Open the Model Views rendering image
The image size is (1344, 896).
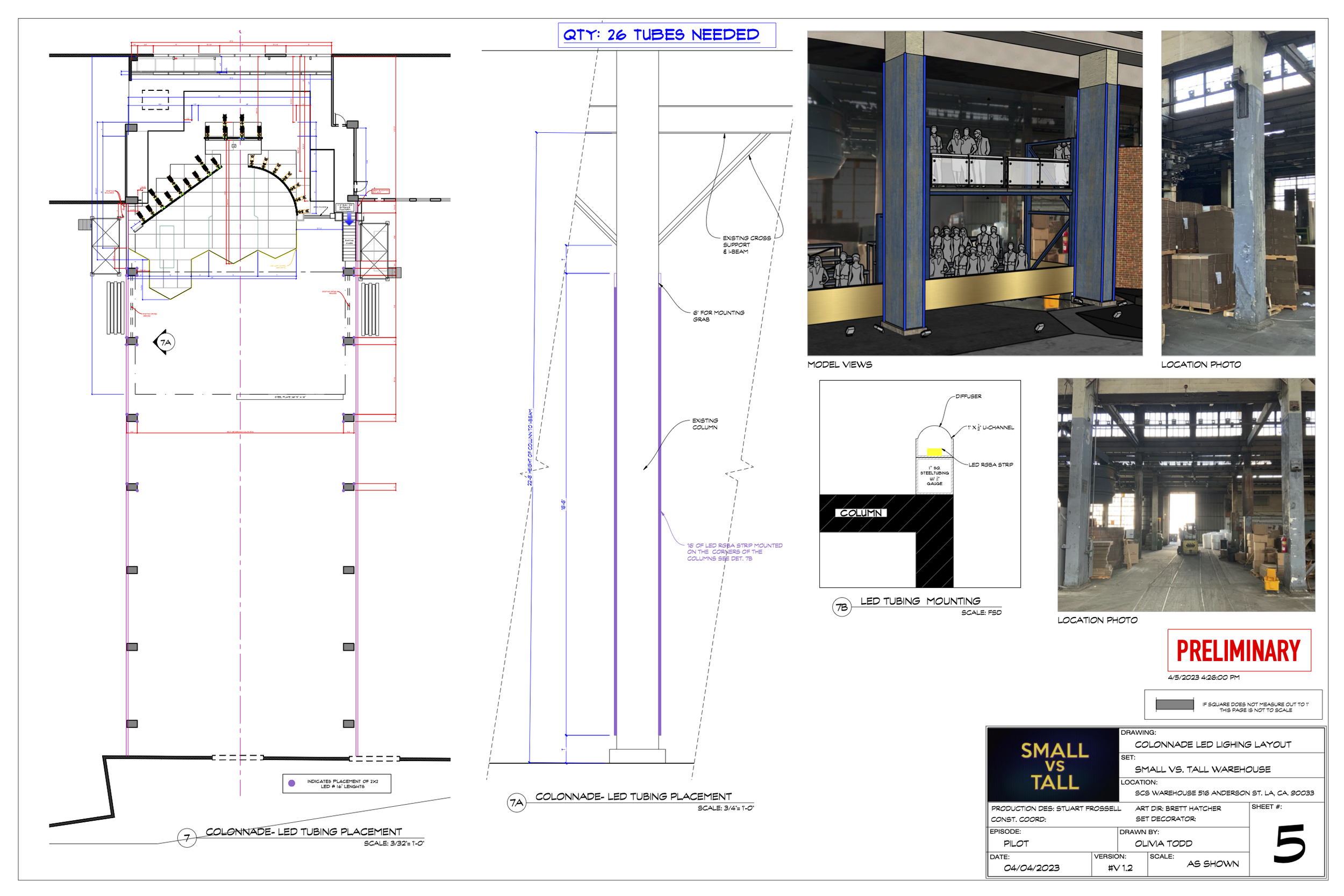974,193
